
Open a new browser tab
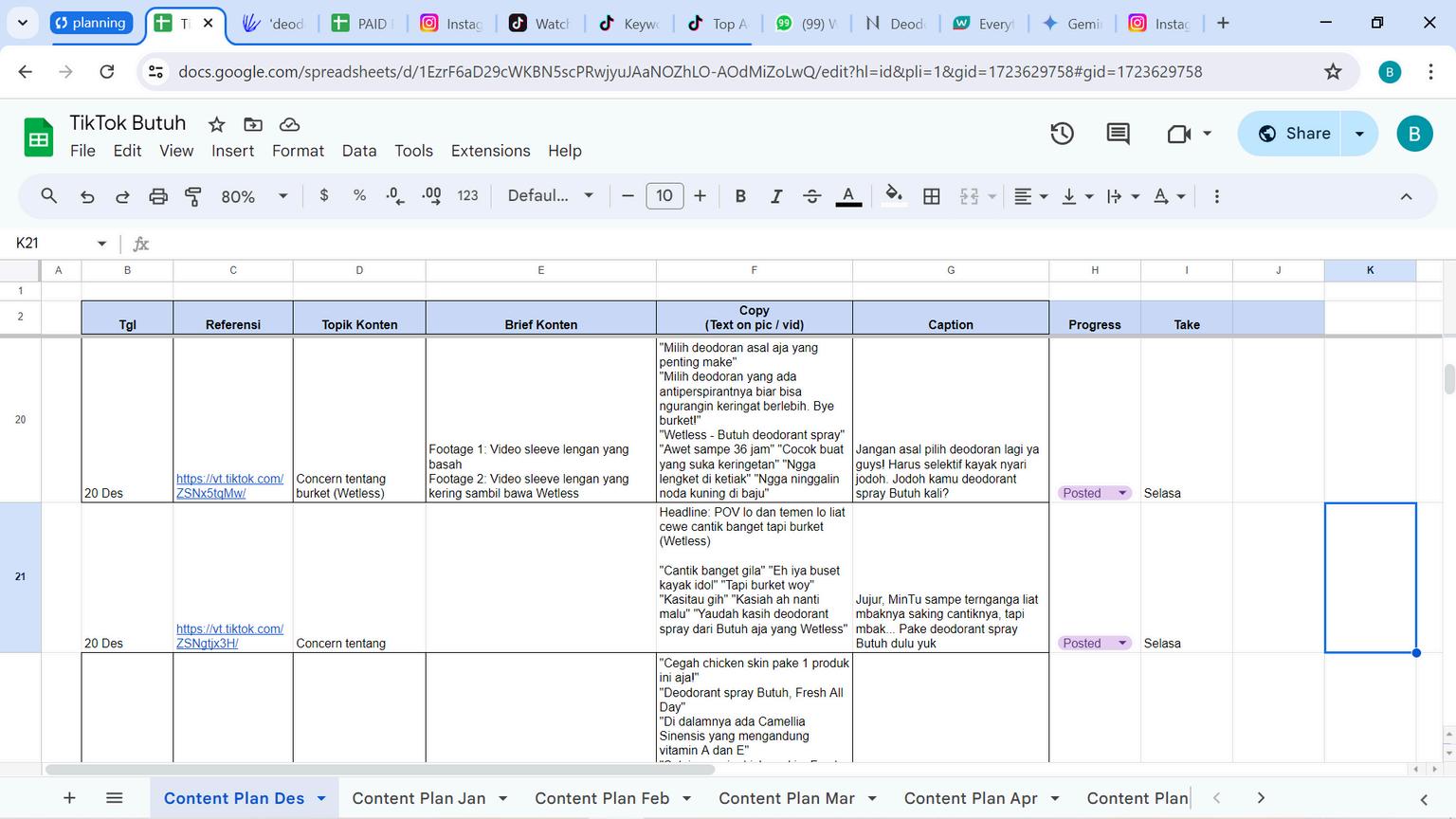1223,24
